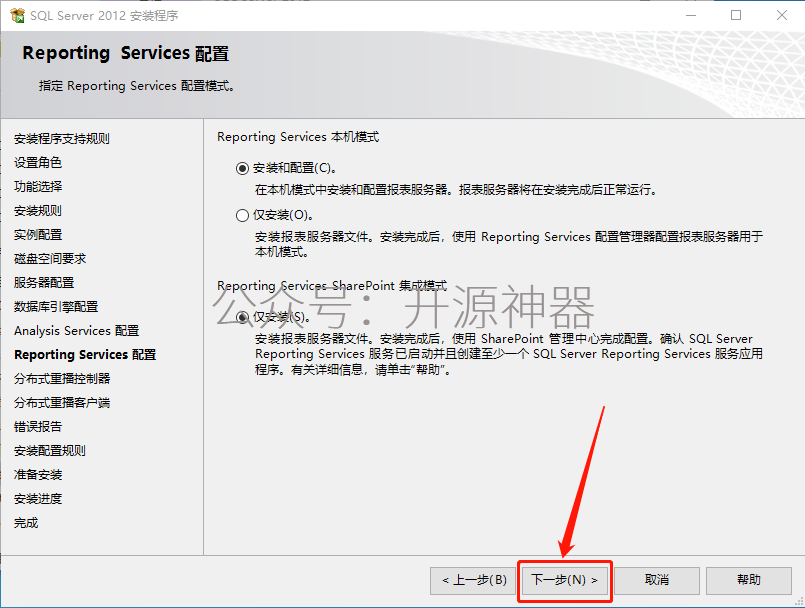805x608 pixels.
Task: Click the bold Reporting Services 配置 sidebar step
Action: tap(85, 355)
